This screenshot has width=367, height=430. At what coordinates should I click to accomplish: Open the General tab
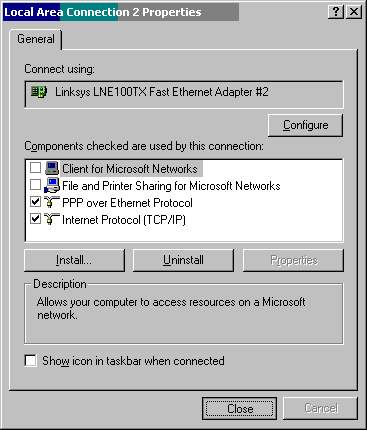pos(36,39)
